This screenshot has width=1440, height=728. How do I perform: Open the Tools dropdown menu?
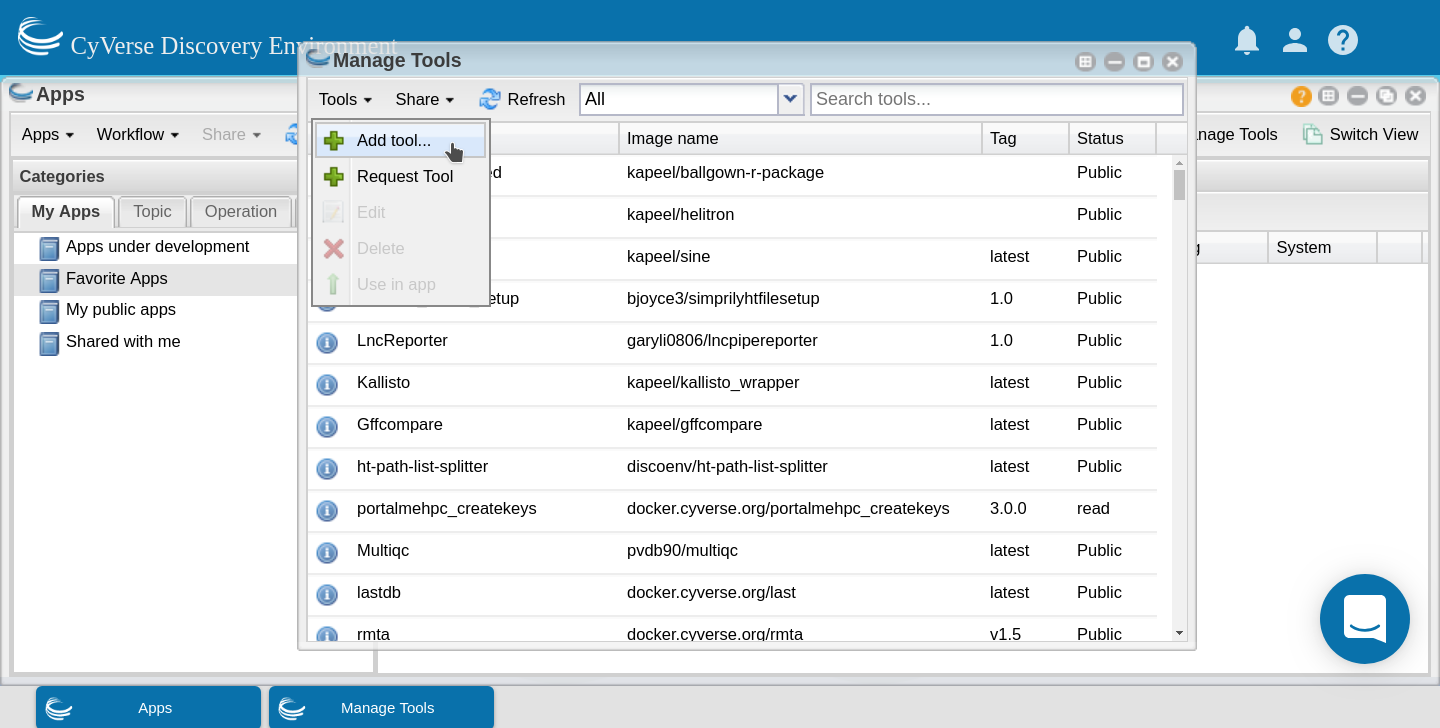pos(345,99)
